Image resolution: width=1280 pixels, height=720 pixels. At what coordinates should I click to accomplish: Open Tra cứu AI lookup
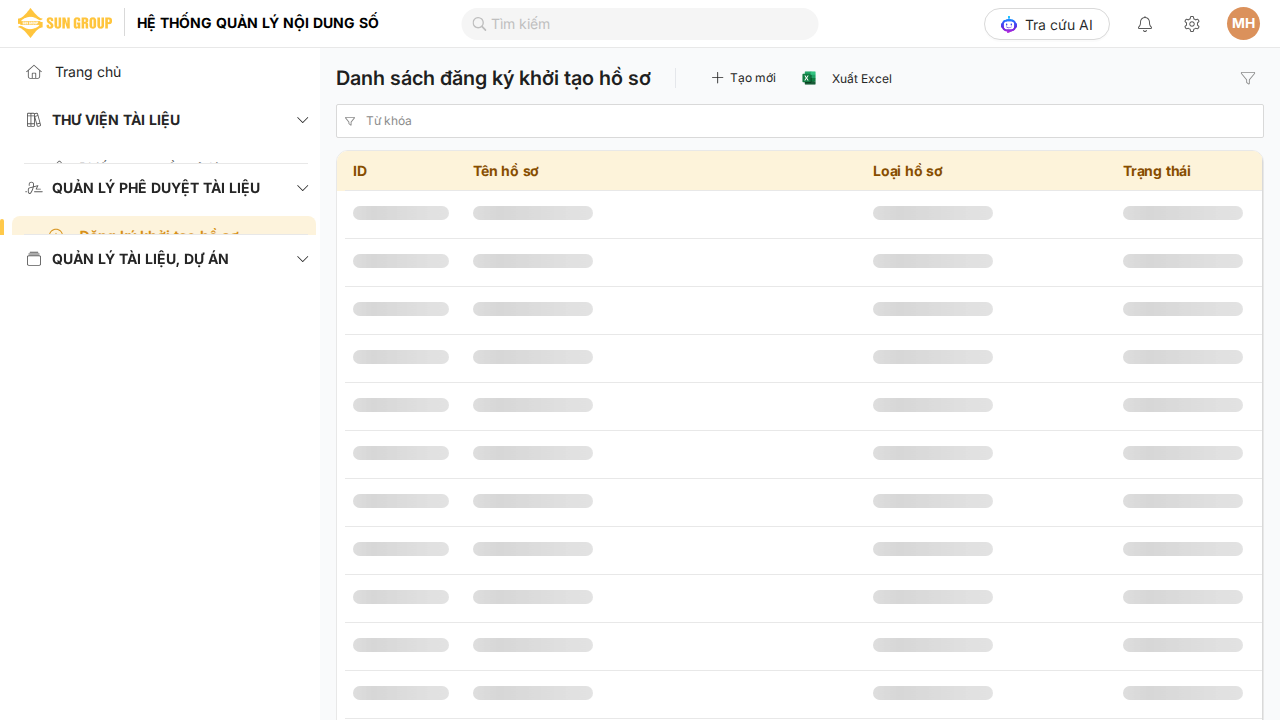1046,24
